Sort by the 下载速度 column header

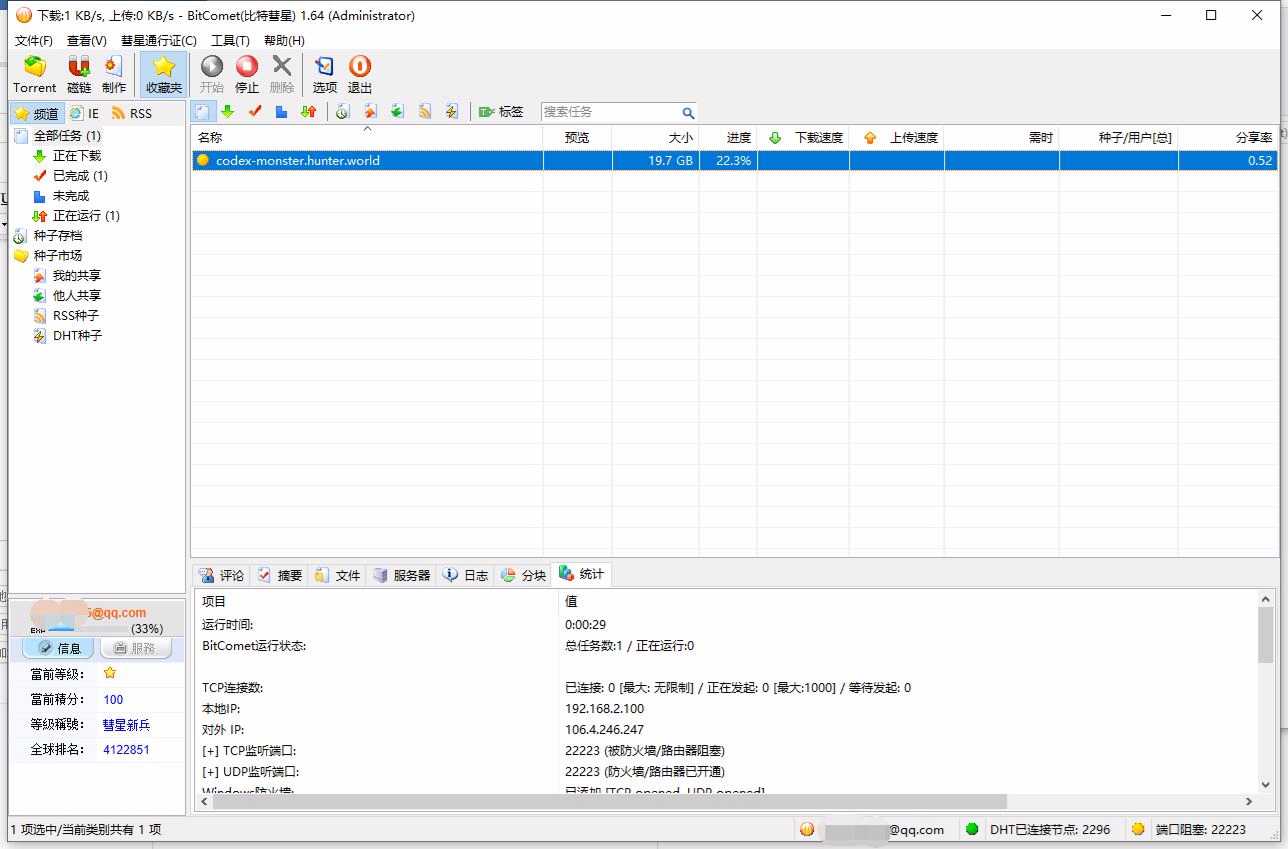(803, 137)
